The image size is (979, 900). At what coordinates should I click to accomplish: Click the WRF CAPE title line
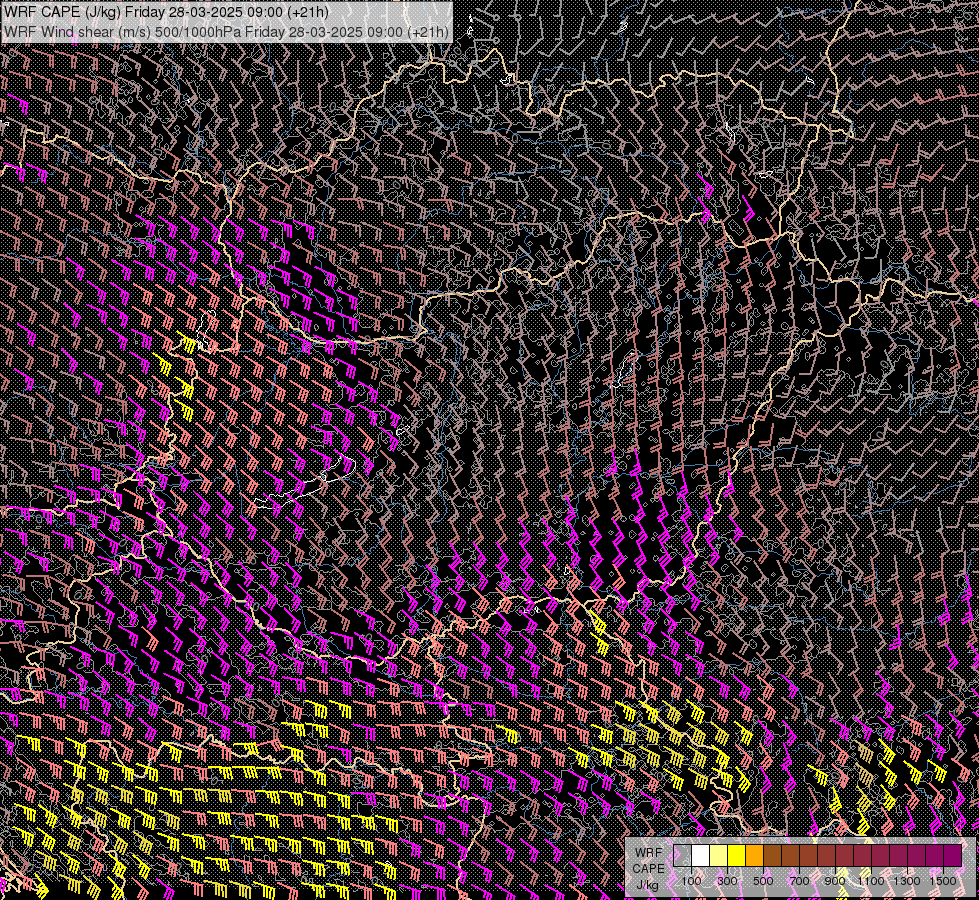click(167, 12)
